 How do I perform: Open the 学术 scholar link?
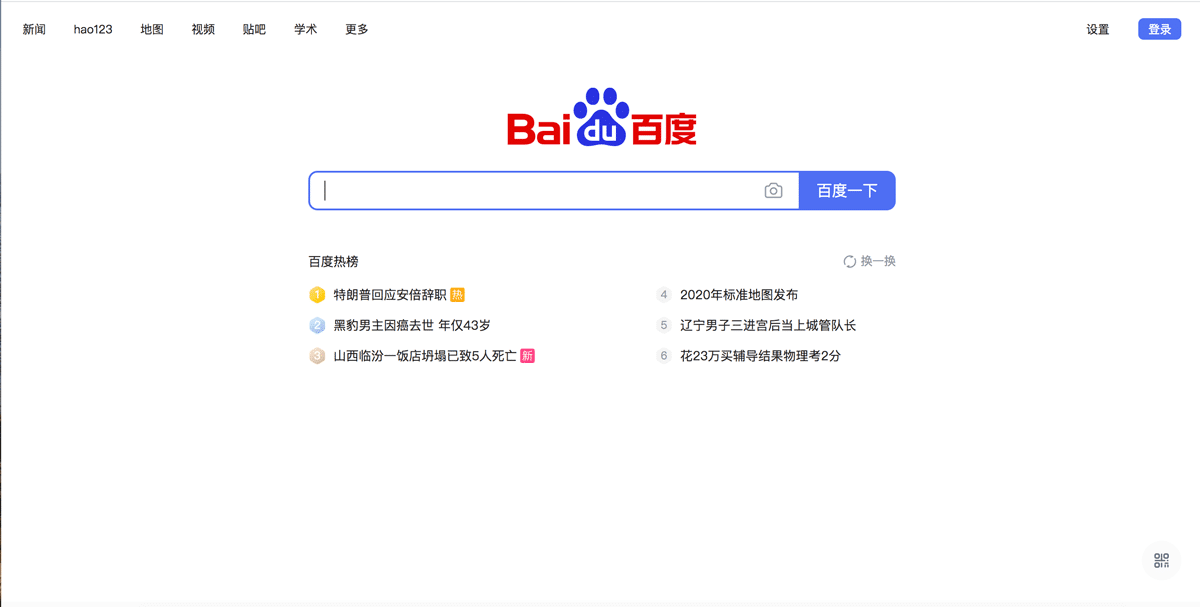click(305, 29)
